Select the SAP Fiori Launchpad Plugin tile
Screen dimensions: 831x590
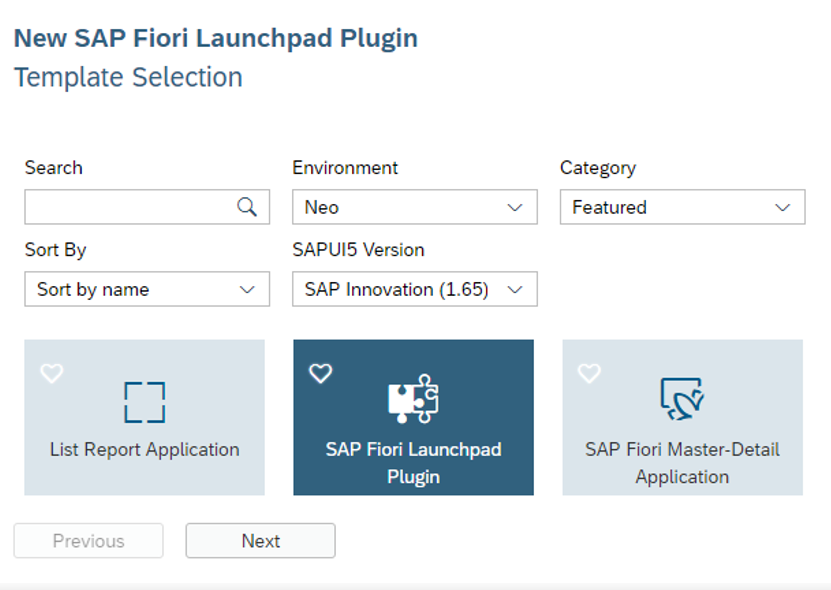click(x=413, y=418)
